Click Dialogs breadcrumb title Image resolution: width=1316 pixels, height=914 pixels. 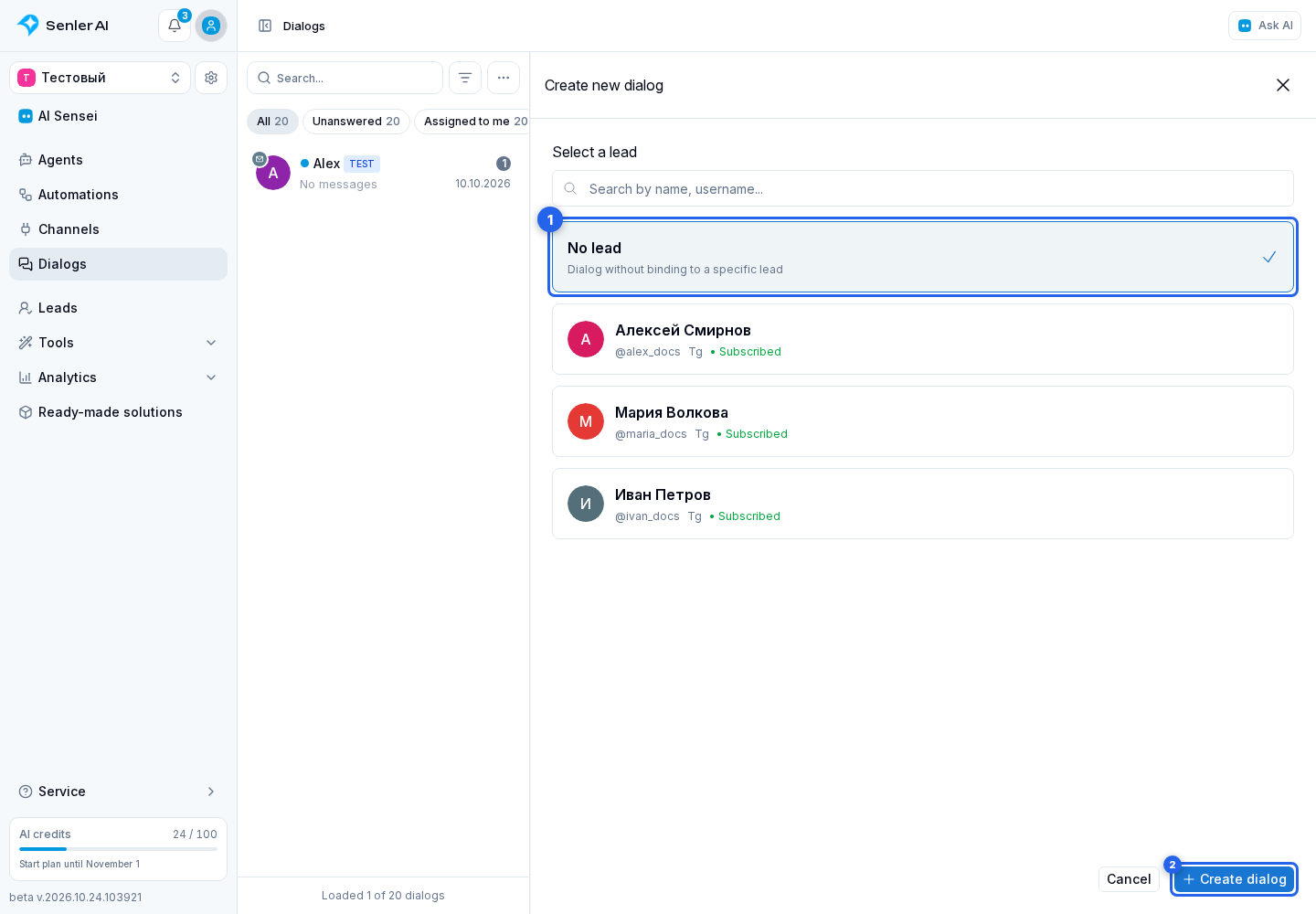pos(304,26)
